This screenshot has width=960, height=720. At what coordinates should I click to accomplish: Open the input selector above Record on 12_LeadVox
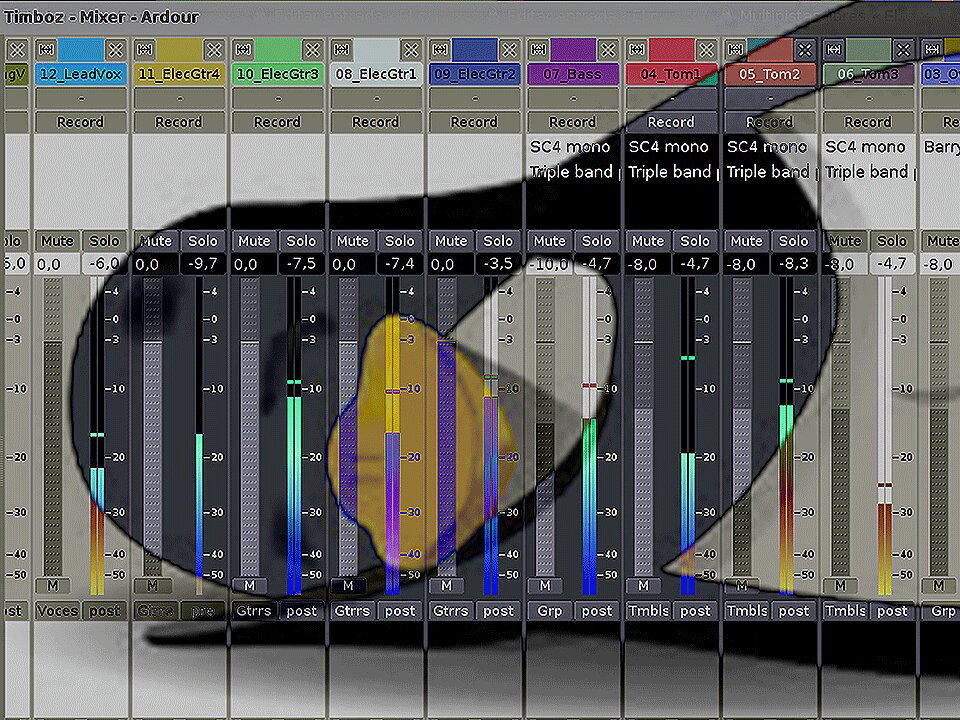coord(81,98)
